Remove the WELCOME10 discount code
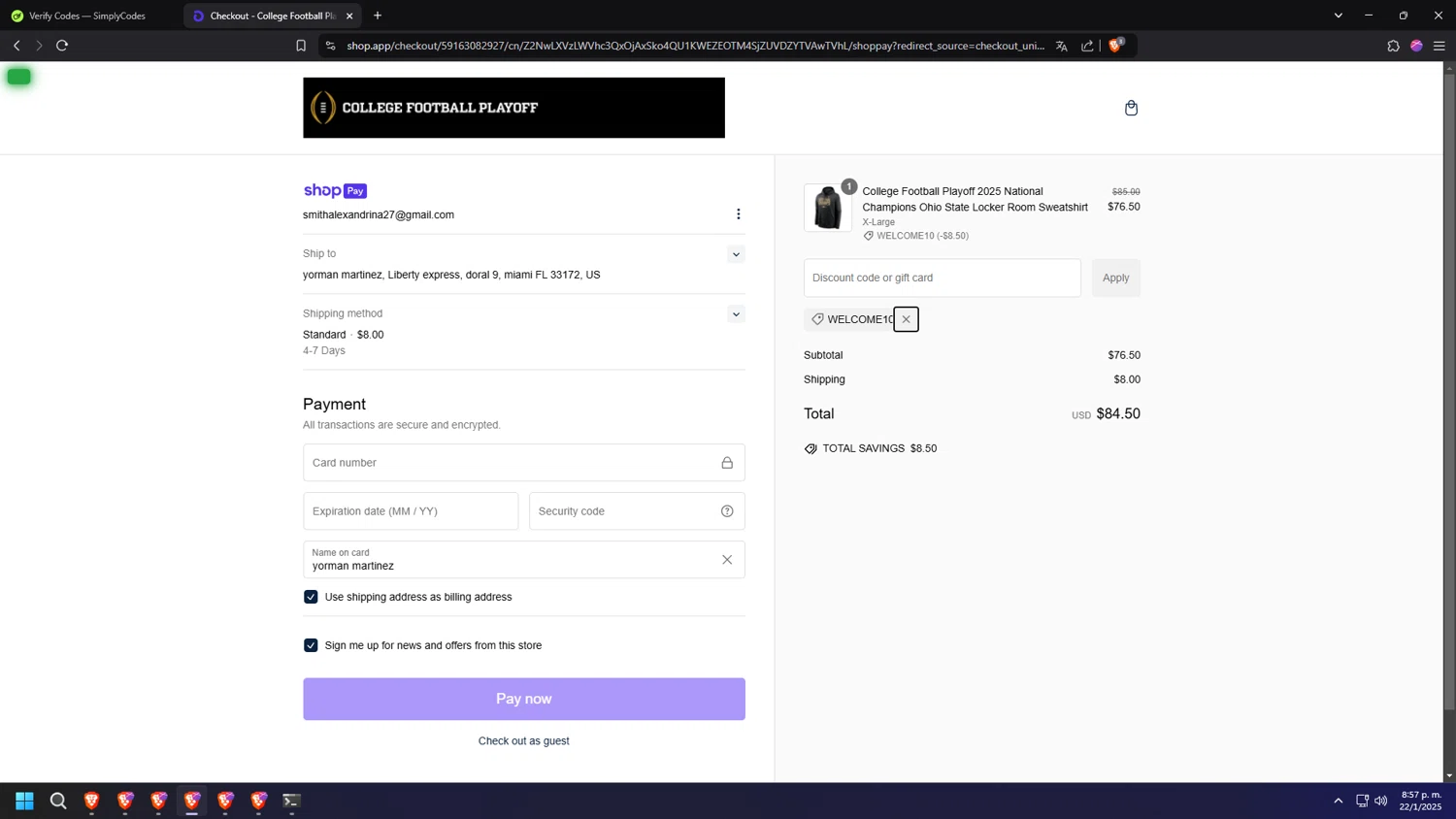 [x=906, y=319]
